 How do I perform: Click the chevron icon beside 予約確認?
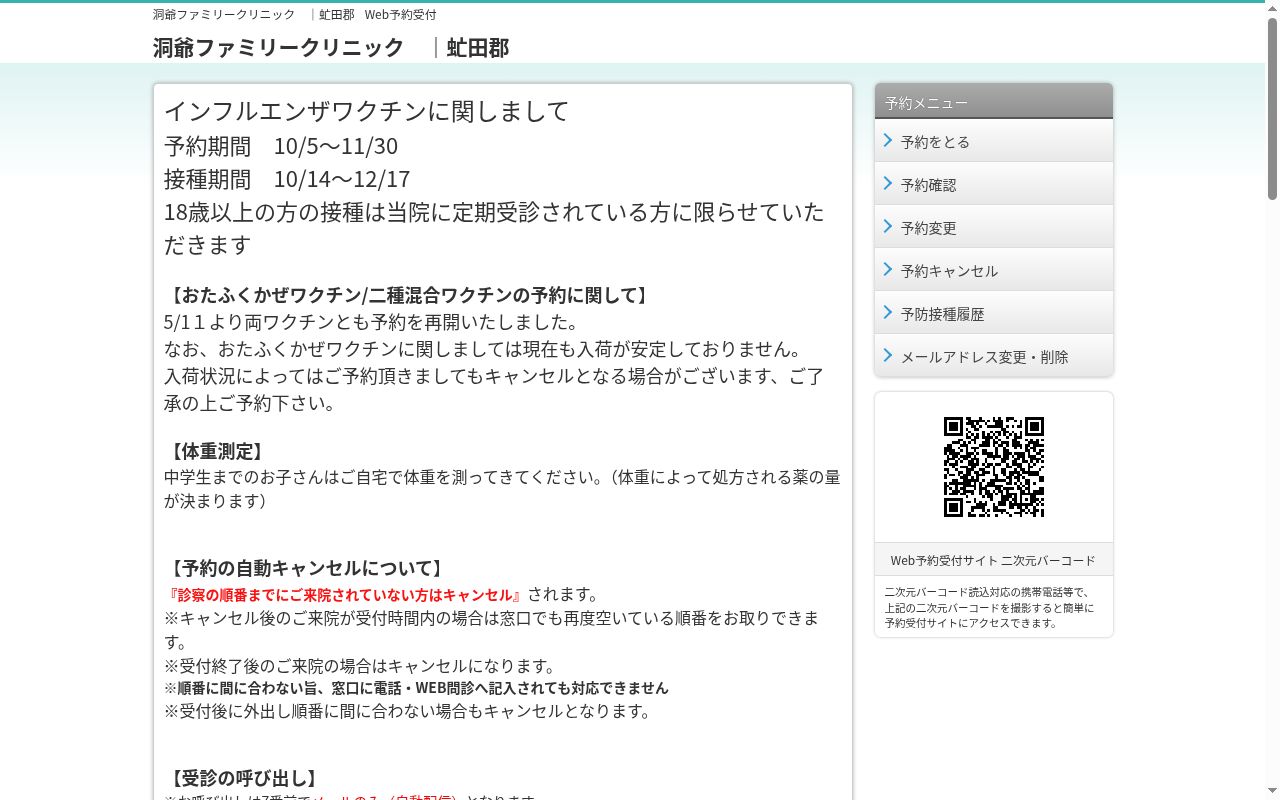tap(887, 183)
